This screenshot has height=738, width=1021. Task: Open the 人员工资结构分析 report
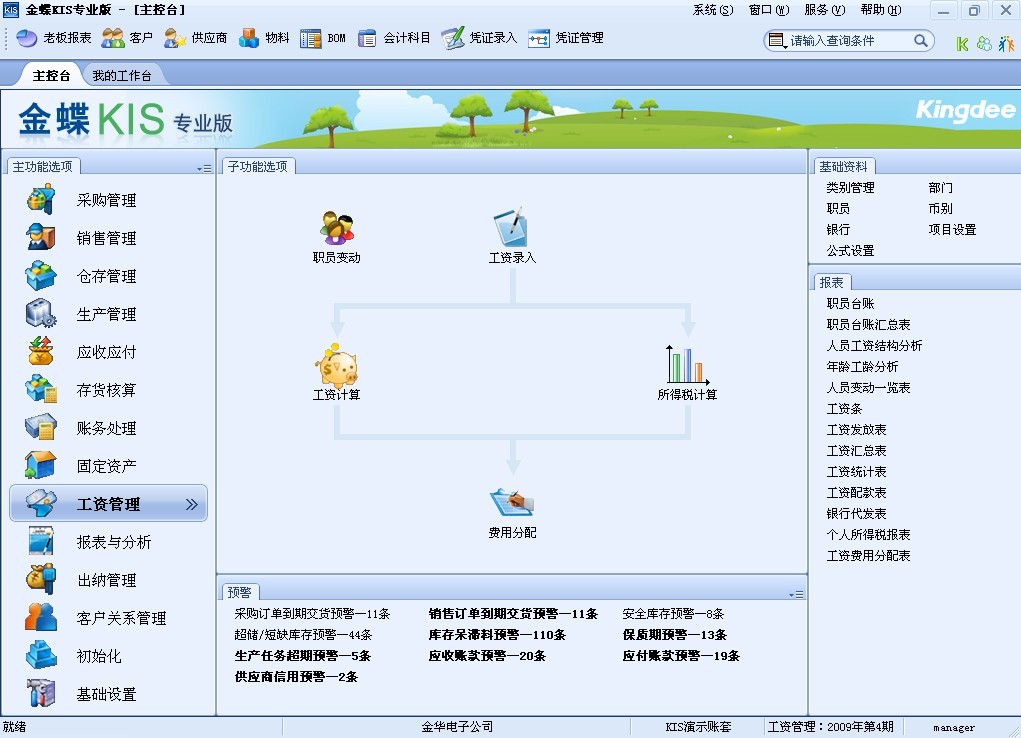tap(874, 345)
